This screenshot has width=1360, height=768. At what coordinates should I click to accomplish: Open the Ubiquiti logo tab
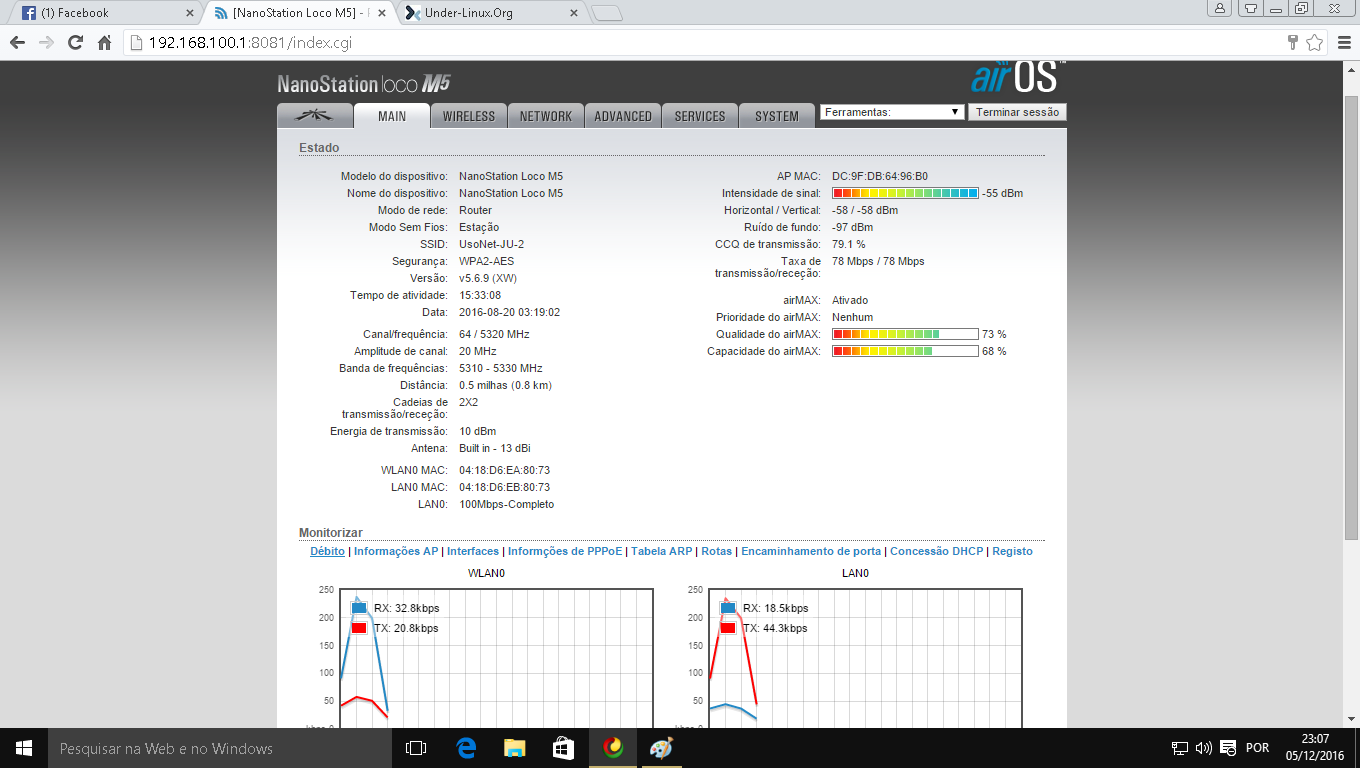tap(315, 115)
